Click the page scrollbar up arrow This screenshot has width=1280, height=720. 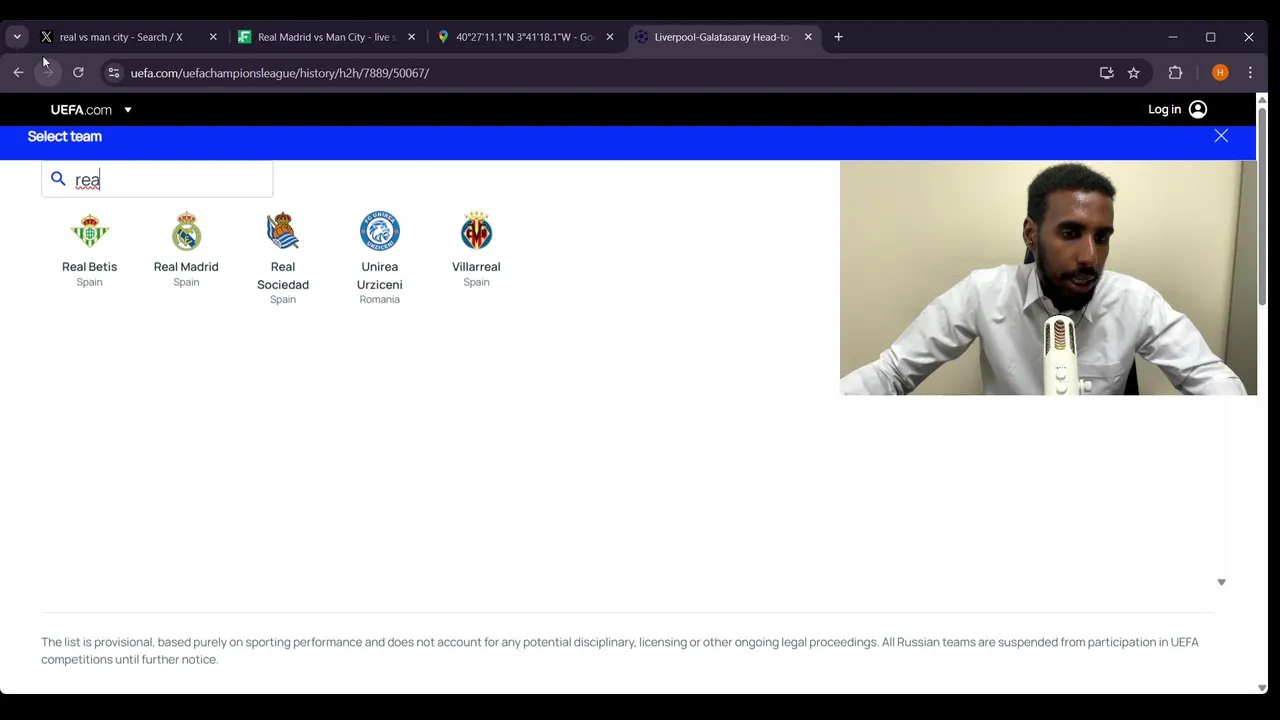coord(1262,100)
